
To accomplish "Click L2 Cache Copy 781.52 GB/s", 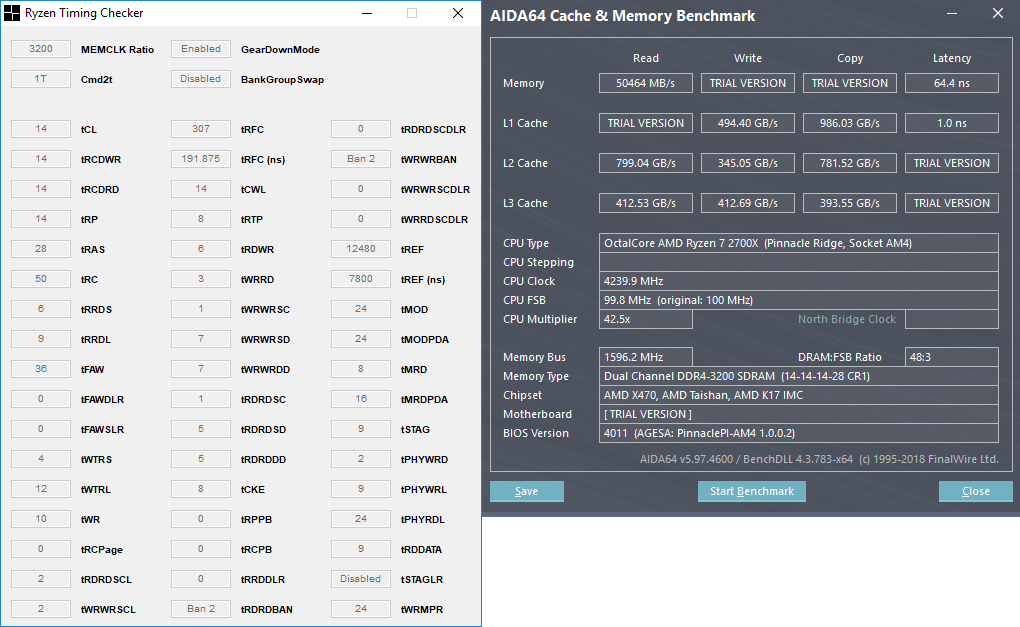I will coord(850,163).
